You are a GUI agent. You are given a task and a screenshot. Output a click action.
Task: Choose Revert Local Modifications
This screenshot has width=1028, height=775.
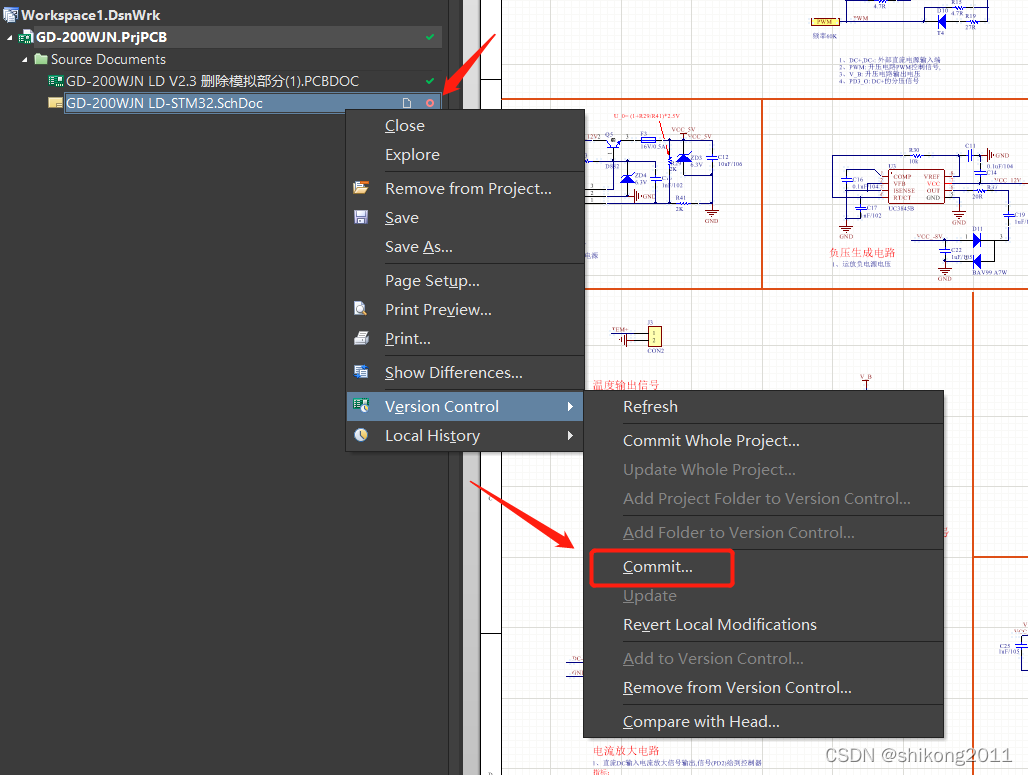719,625
